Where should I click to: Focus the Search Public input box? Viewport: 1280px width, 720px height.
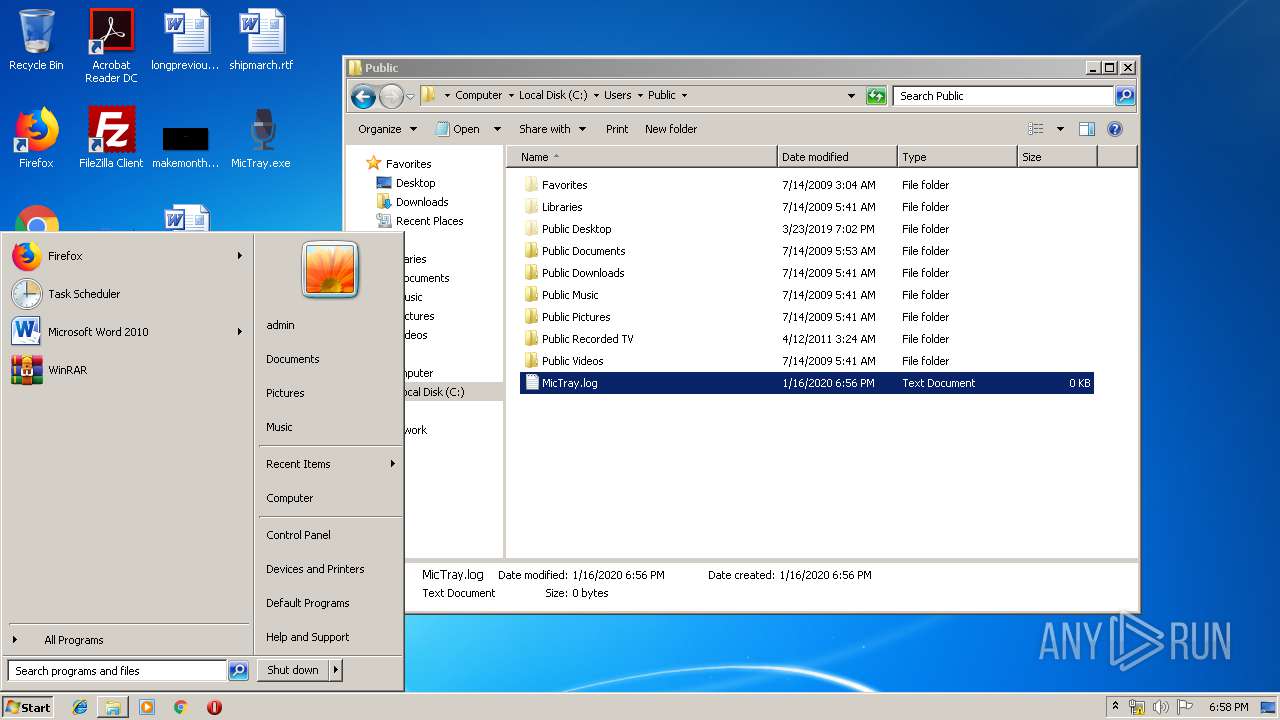point(1003,96)
